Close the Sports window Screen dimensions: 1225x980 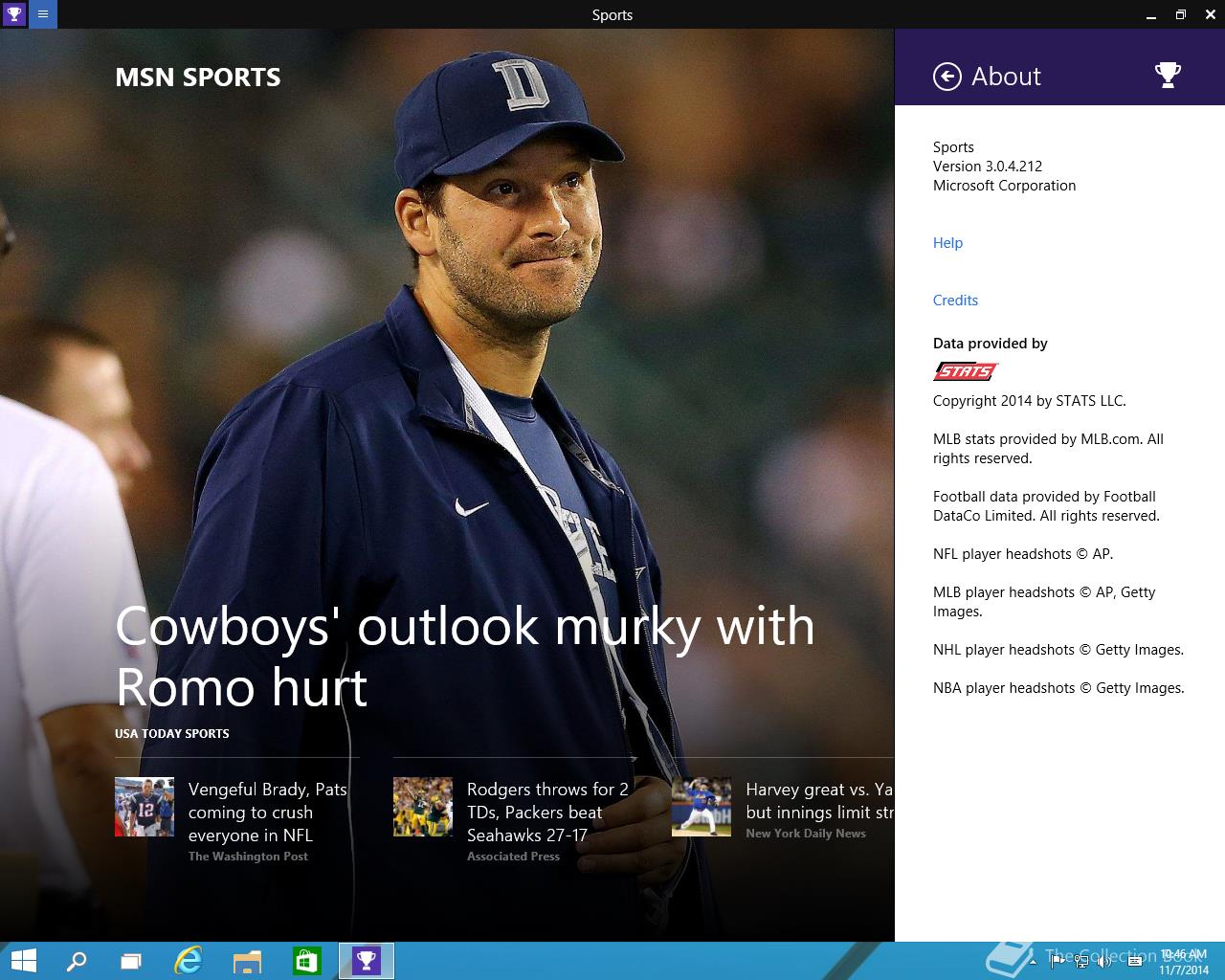click(1211, 14)
